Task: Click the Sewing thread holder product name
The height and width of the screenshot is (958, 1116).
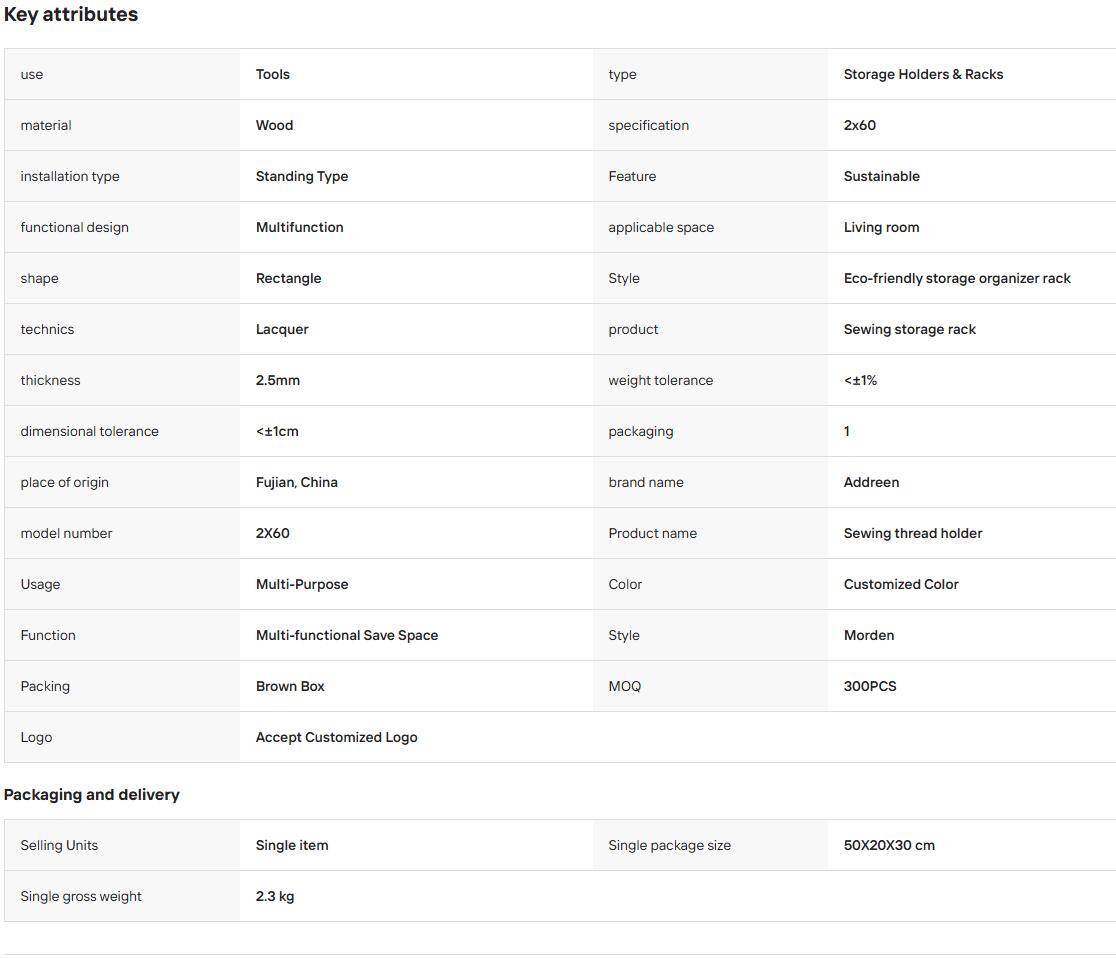Action: tap(912, 533)
